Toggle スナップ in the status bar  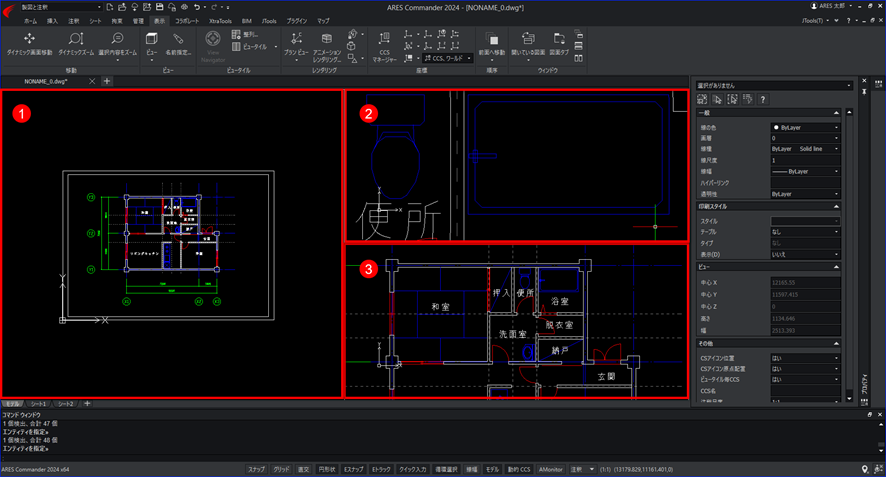click(257, 469)
